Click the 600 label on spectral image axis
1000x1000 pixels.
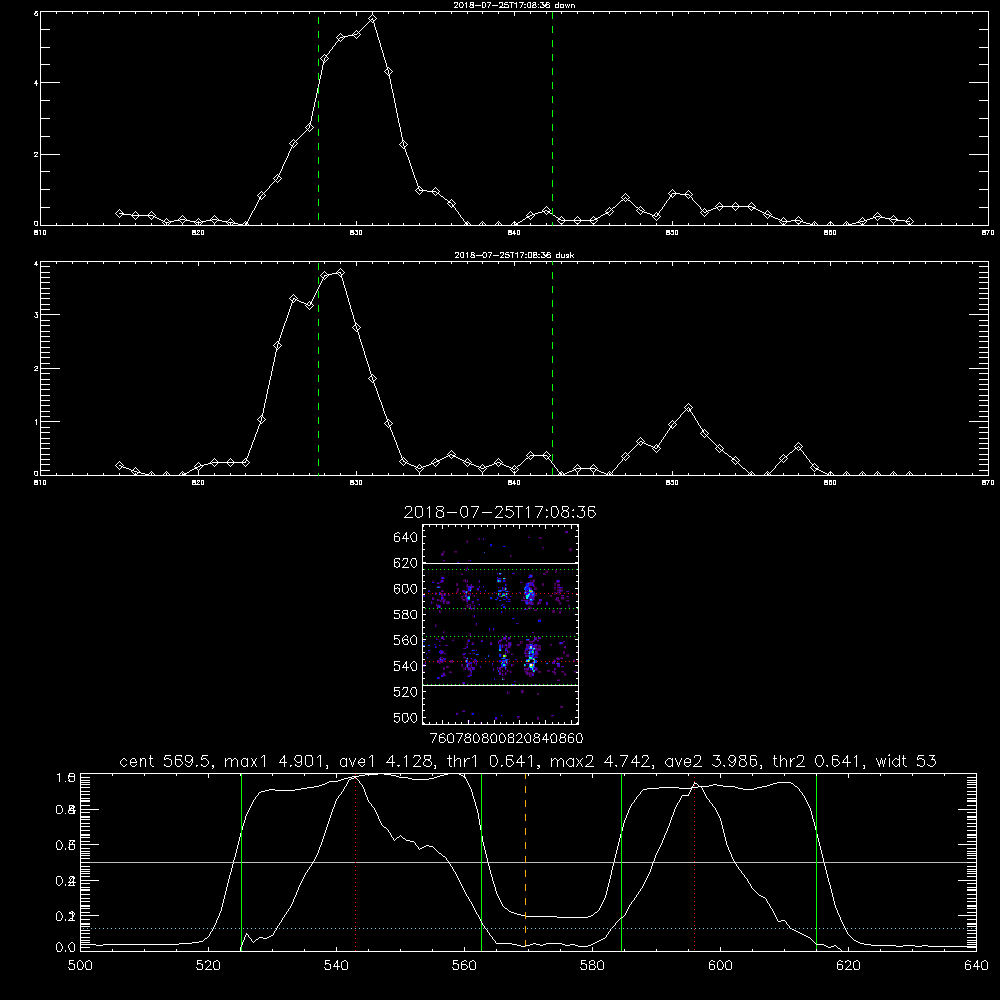(x=406, y=589)
